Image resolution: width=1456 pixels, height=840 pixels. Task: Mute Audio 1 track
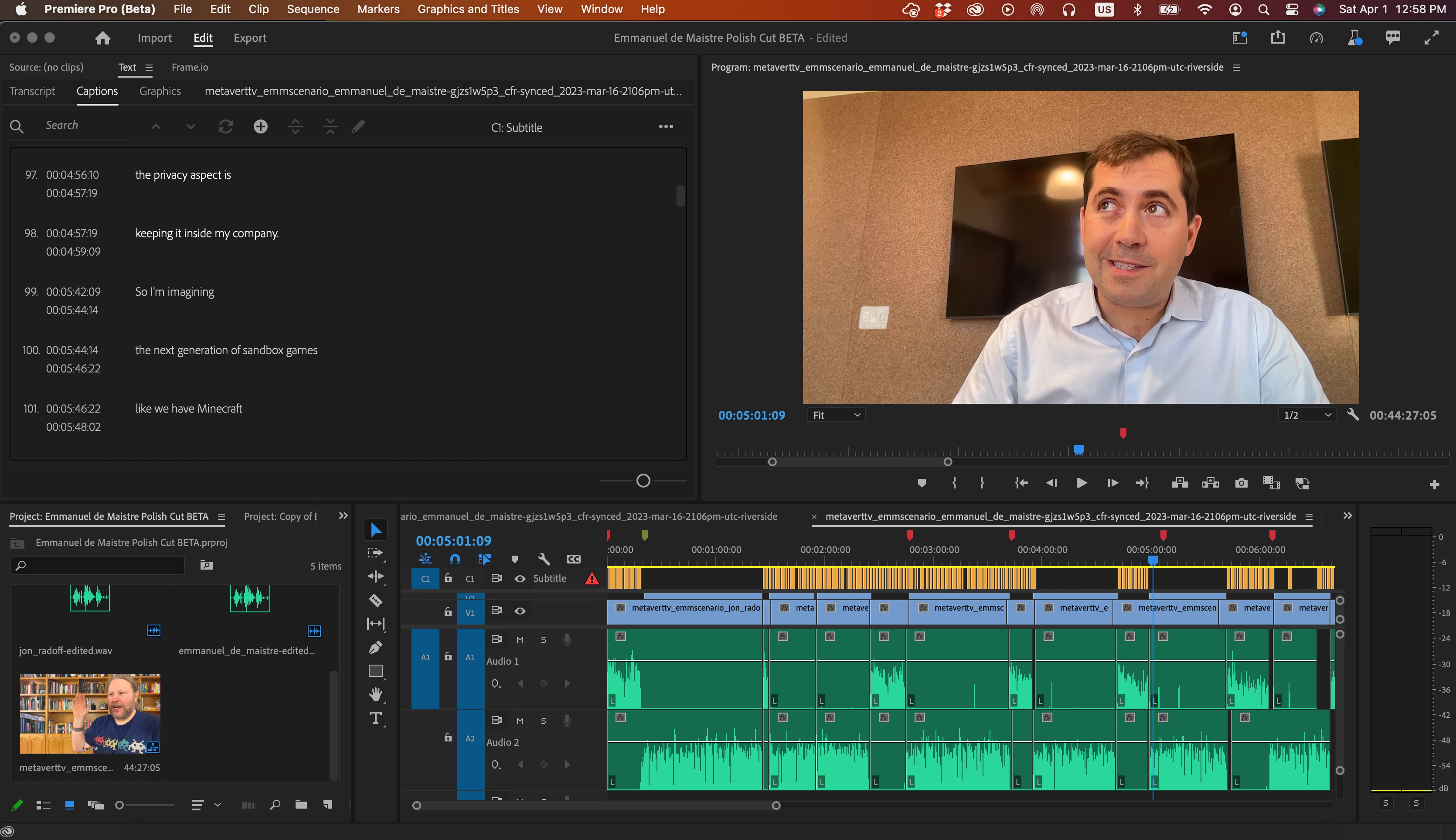pos(520,639)
